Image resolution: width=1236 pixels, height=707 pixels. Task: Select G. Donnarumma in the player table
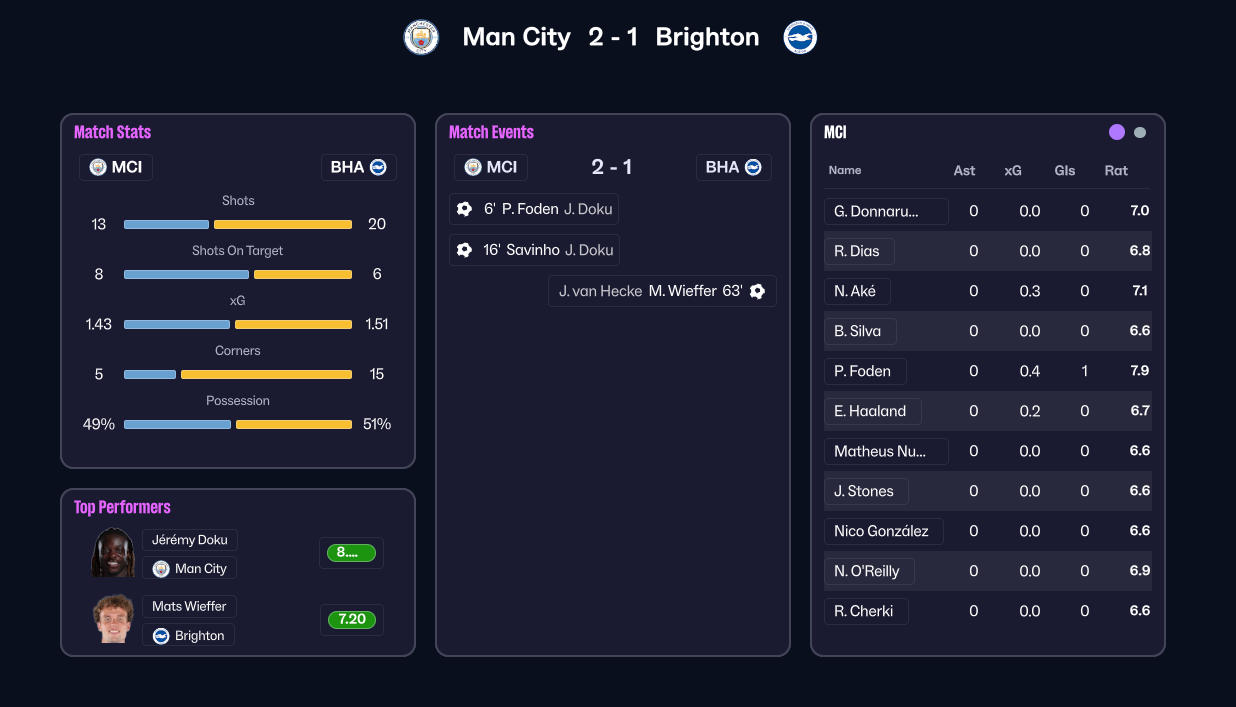(x=885, y=211)
